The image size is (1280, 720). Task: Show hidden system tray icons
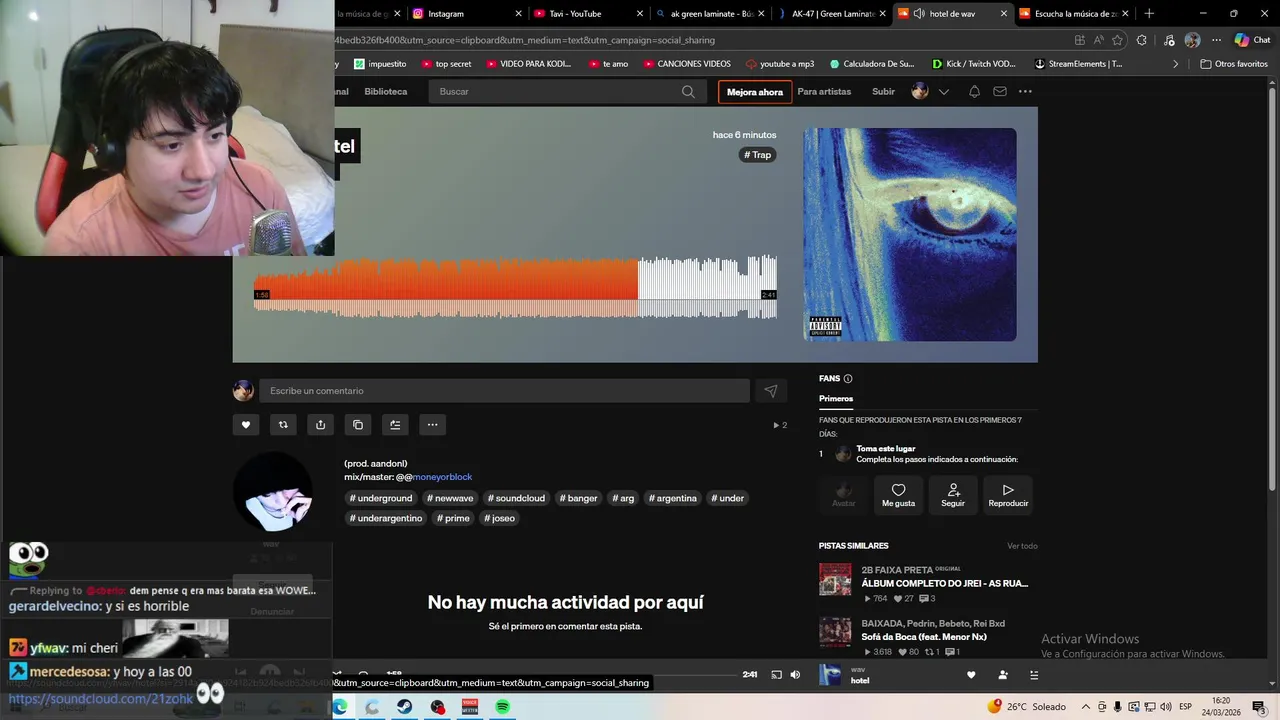(x=1086, y=707)
